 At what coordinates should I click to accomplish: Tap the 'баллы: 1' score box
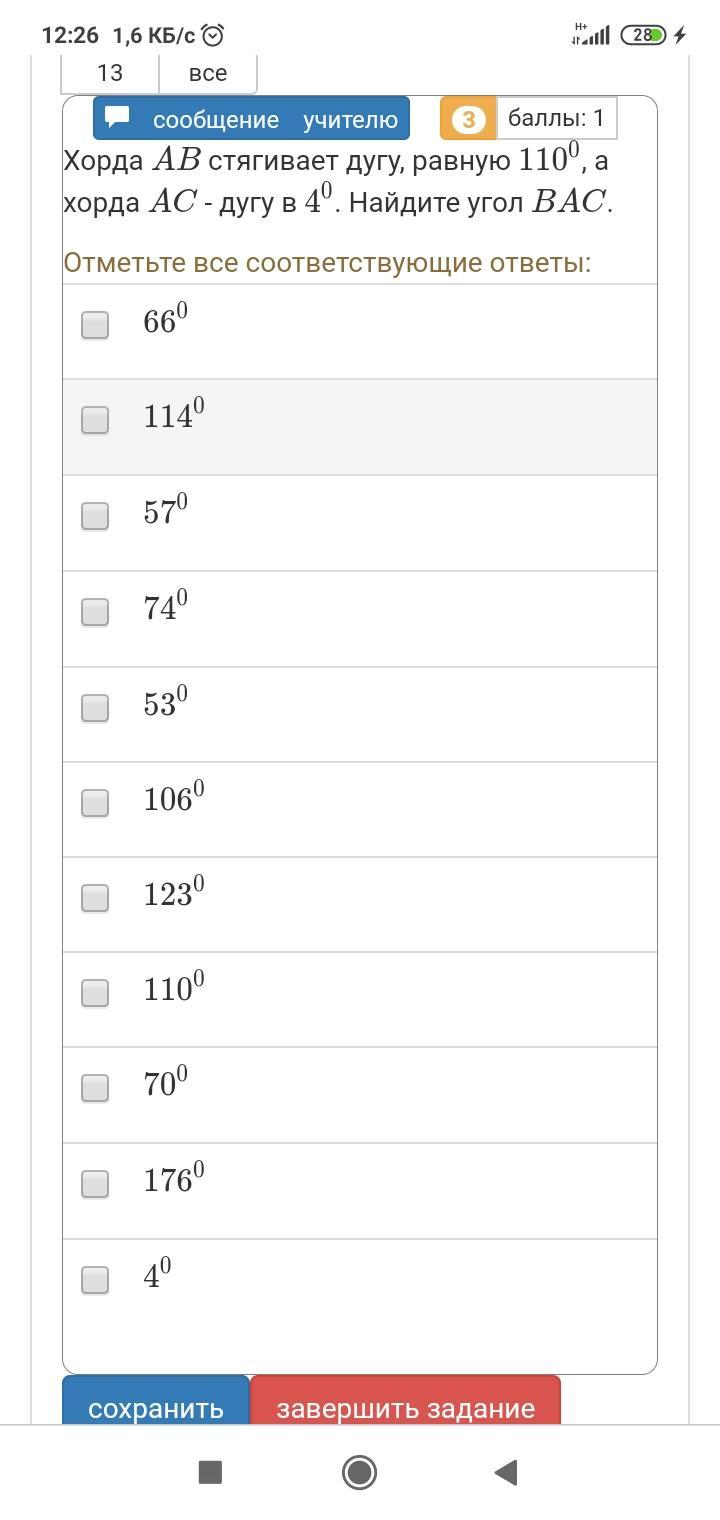[556, 119]
